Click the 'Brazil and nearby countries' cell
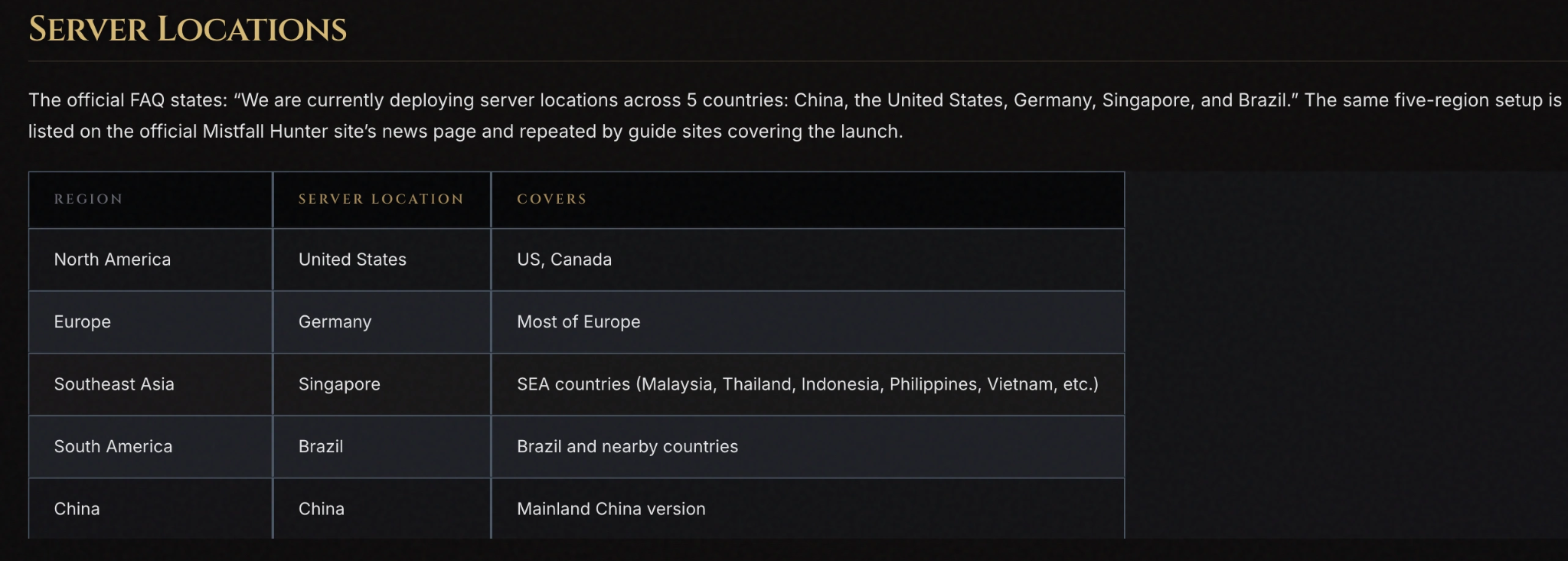 (808, 447)
